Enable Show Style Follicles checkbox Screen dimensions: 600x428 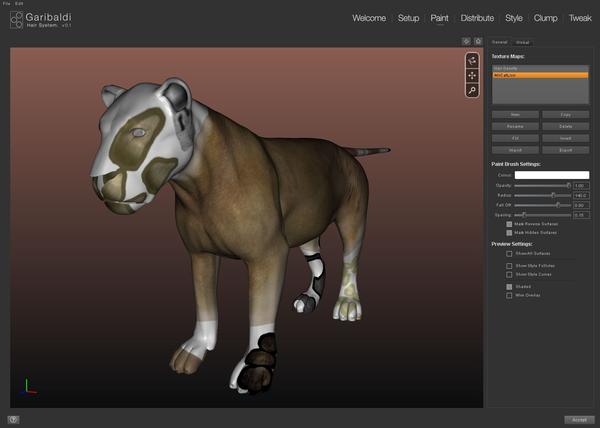[x=509, y=266]
